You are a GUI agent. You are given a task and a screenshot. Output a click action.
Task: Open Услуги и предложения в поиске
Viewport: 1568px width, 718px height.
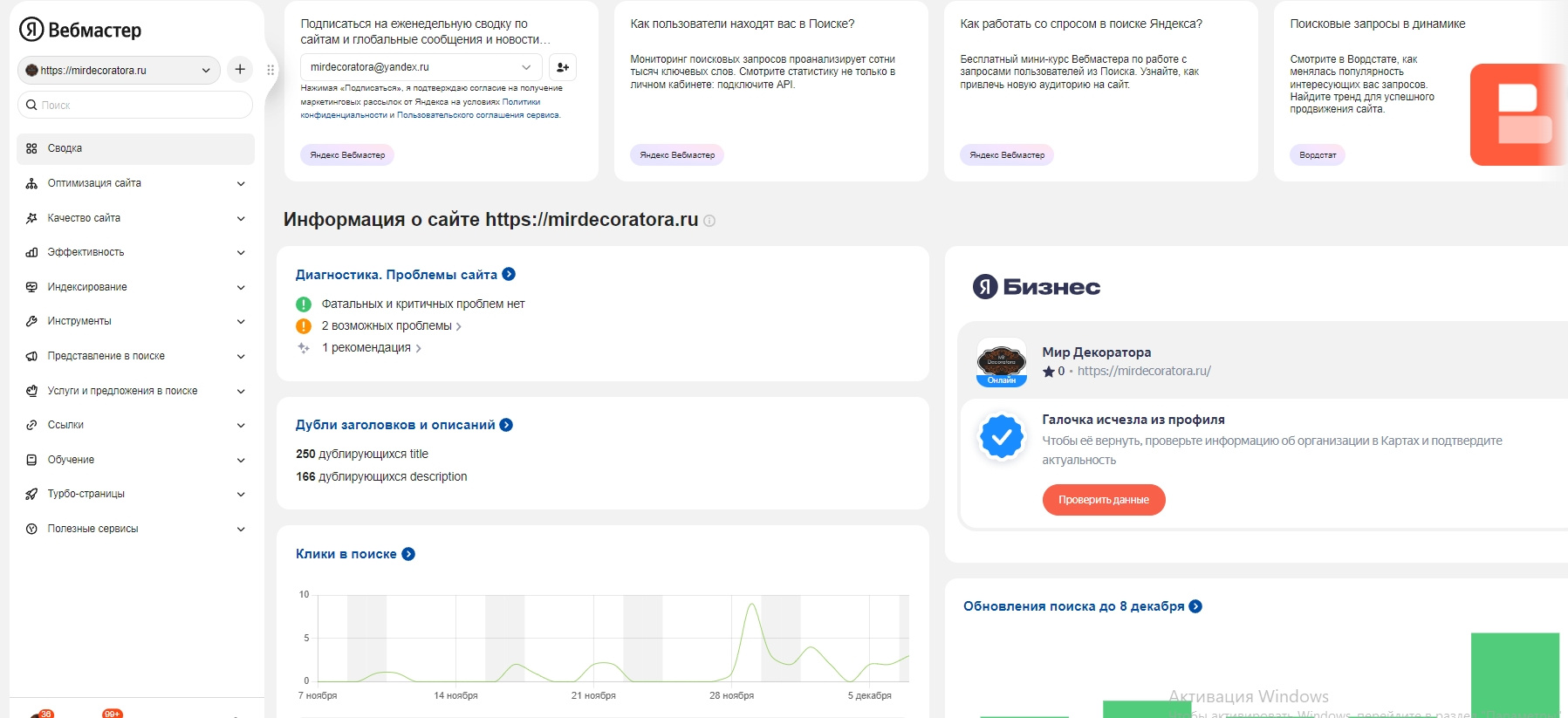pos(135,391)
